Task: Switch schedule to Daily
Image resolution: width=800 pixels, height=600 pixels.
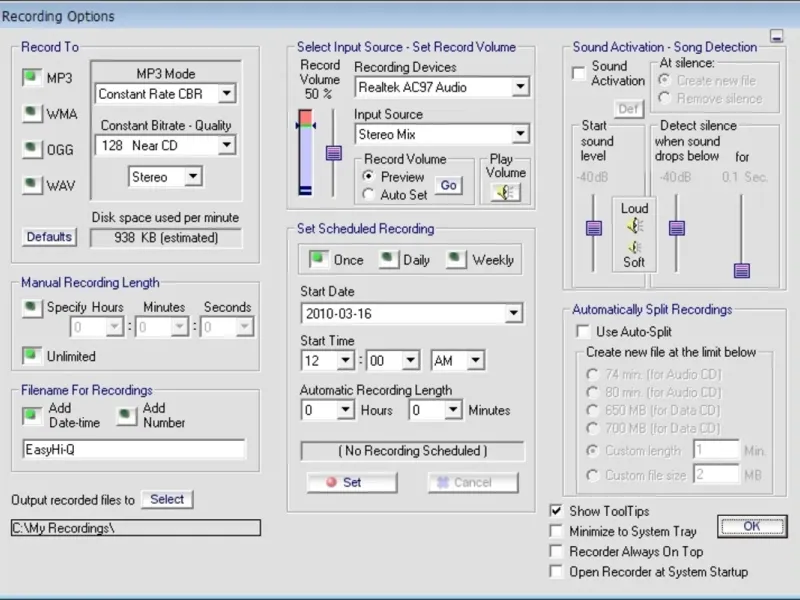Action: 387,259
